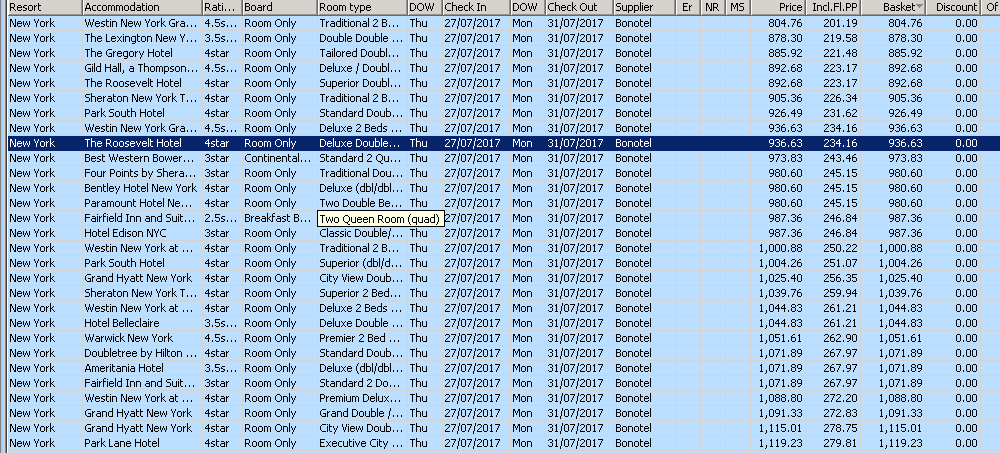Click the Executive City... room type cell
This screenshot has width=1000, height=453.
tap(362, 443)
